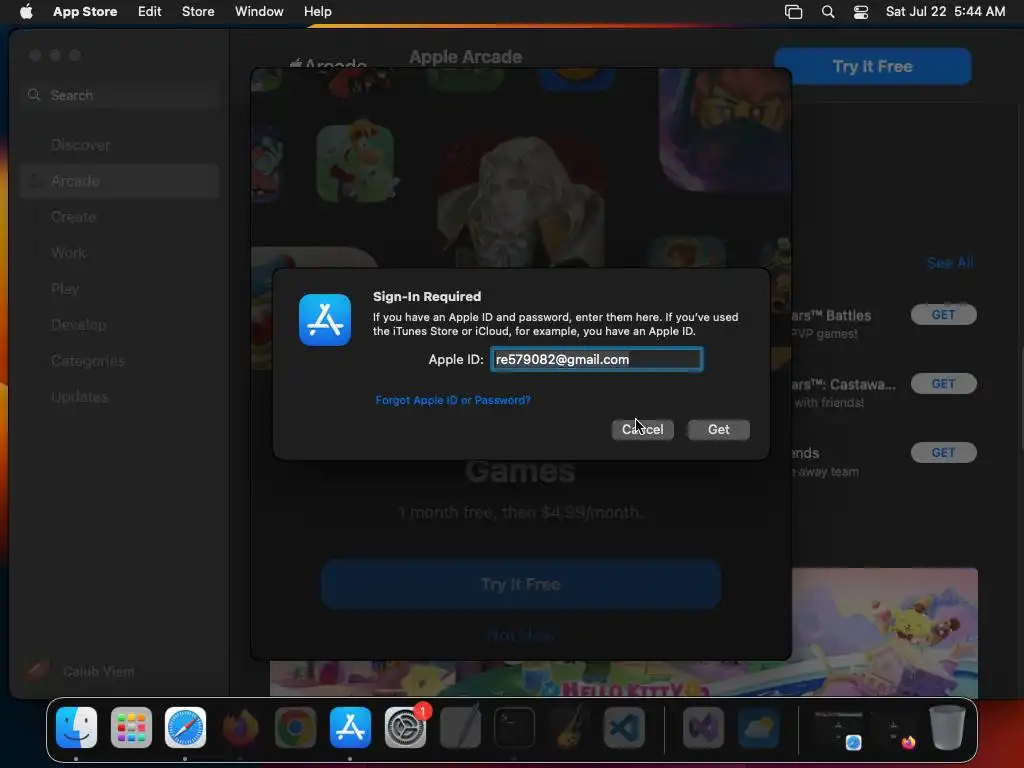Open Trash from the Dock
The height and width of the screenshot is (768, 1024).
pos(947,727)
